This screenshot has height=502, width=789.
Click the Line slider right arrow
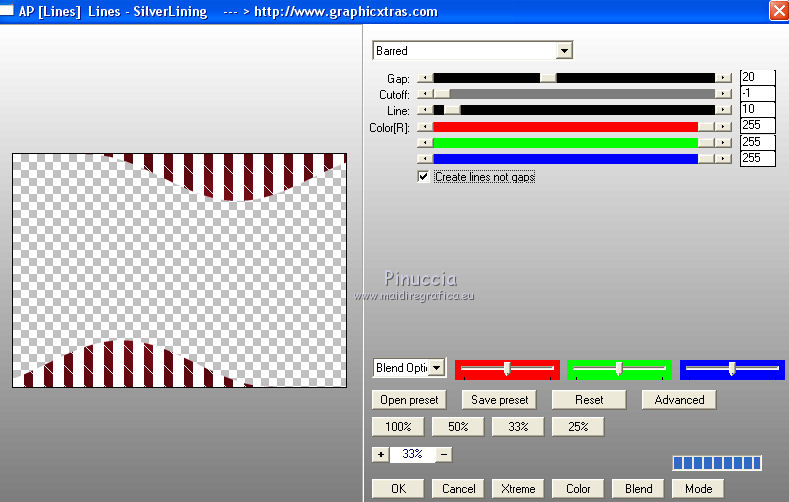tap(723, 110)
